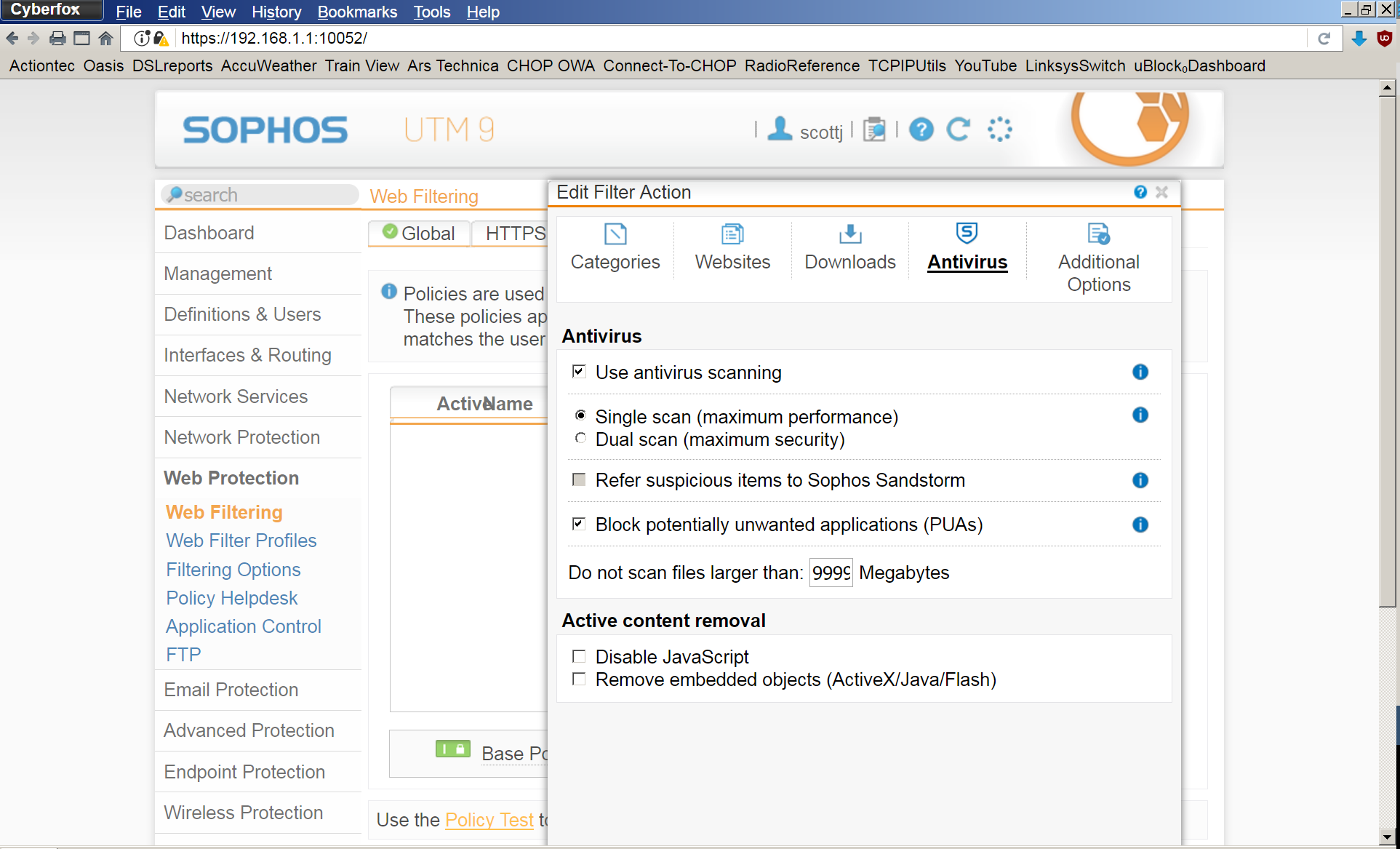Click the dotted spinner icon in the Sophos header
1400x849 pixels.
point(1000,129)
